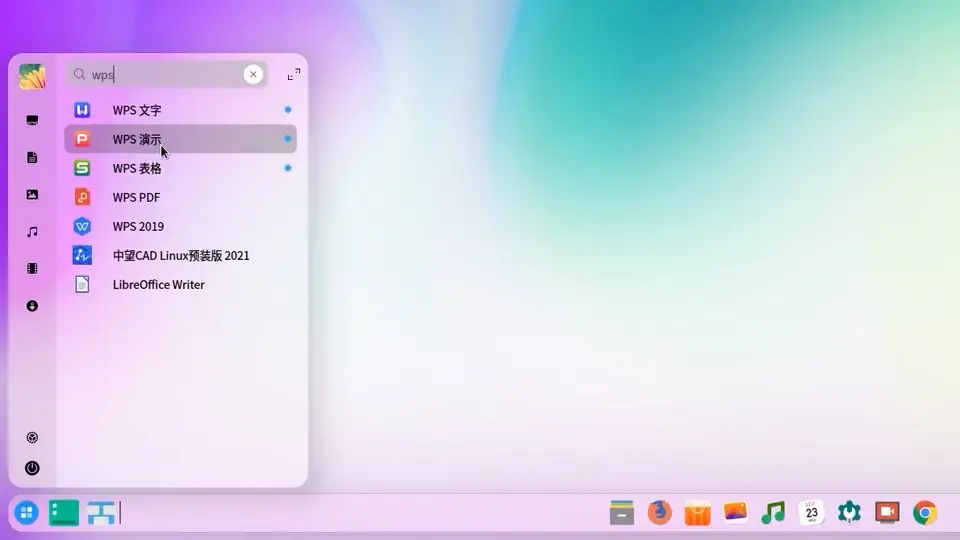This screenshot has width=960, height=540.
Task: Launch Google Chrome from the dock
Action: coord(925,512)
